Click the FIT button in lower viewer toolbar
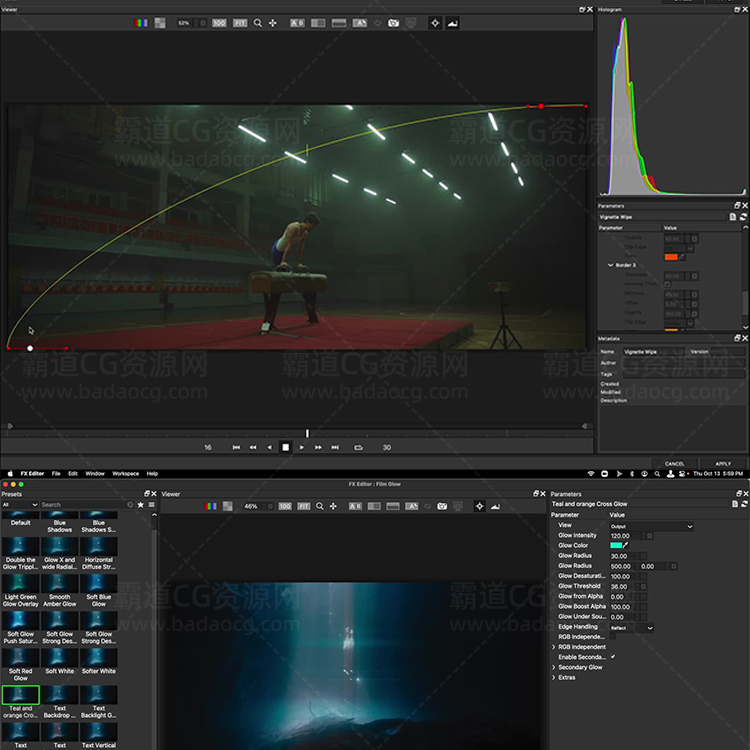 coord(304,507)
